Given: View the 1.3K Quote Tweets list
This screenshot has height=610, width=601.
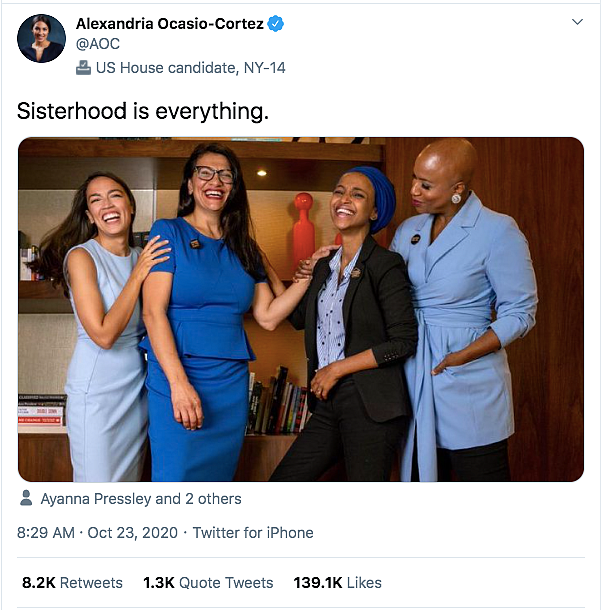Looking at the screenshot, I should pos(208,583).
